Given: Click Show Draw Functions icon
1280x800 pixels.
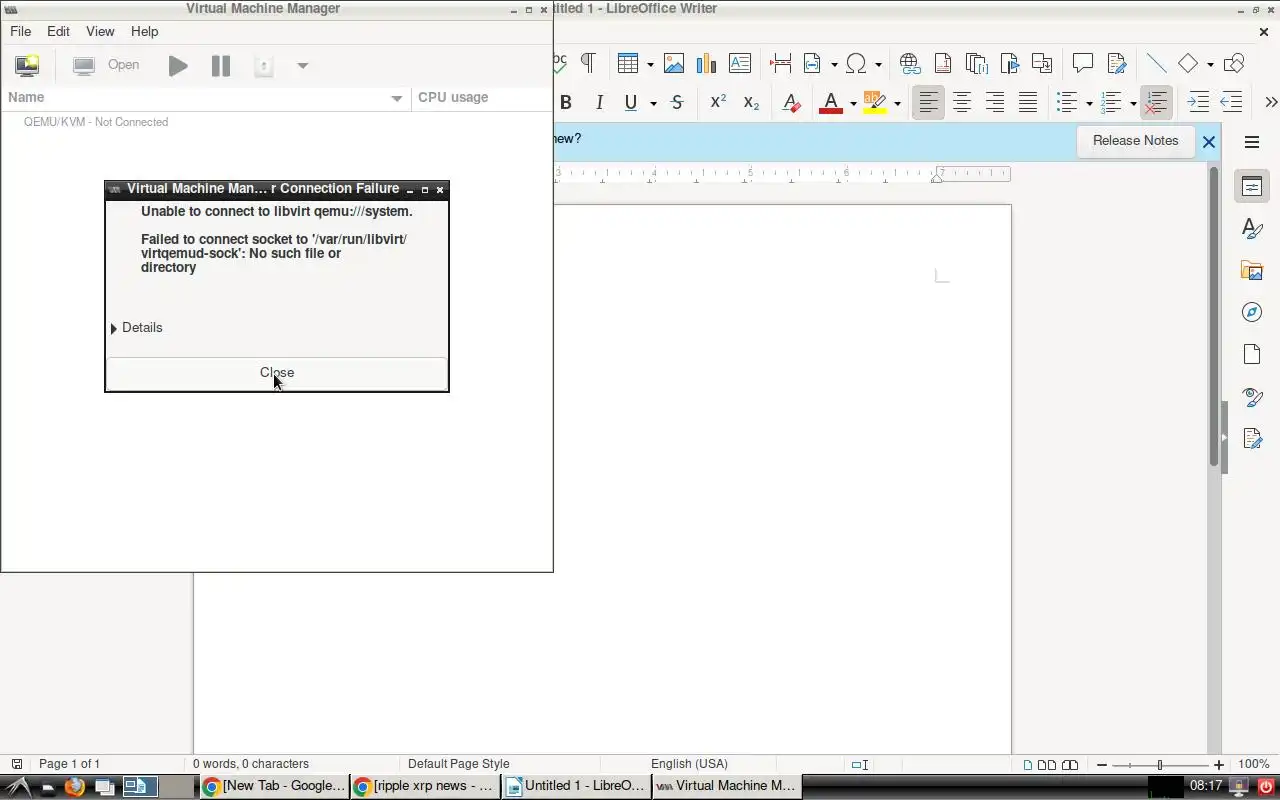Looking at the screenshot, I should [x=1234, y=63].
